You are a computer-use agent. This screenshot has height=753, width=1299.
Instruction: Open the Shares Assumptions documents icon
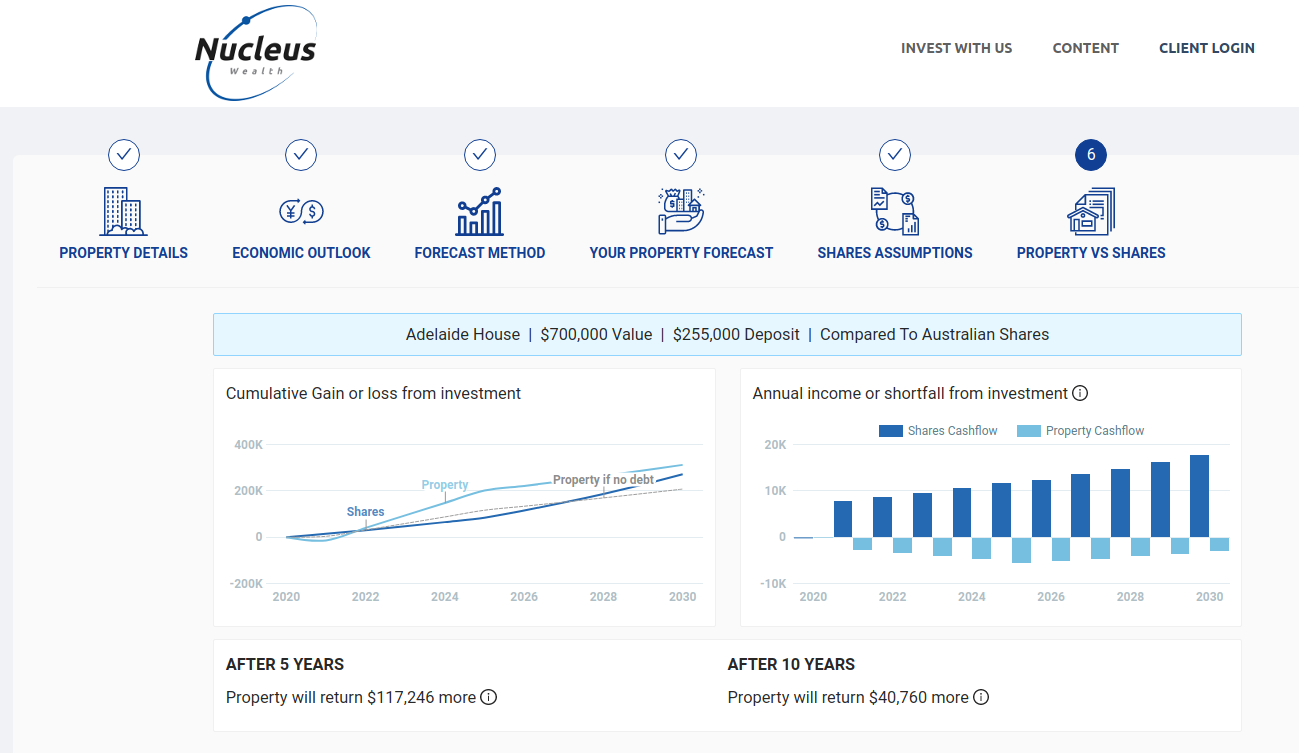click(895, 211)
